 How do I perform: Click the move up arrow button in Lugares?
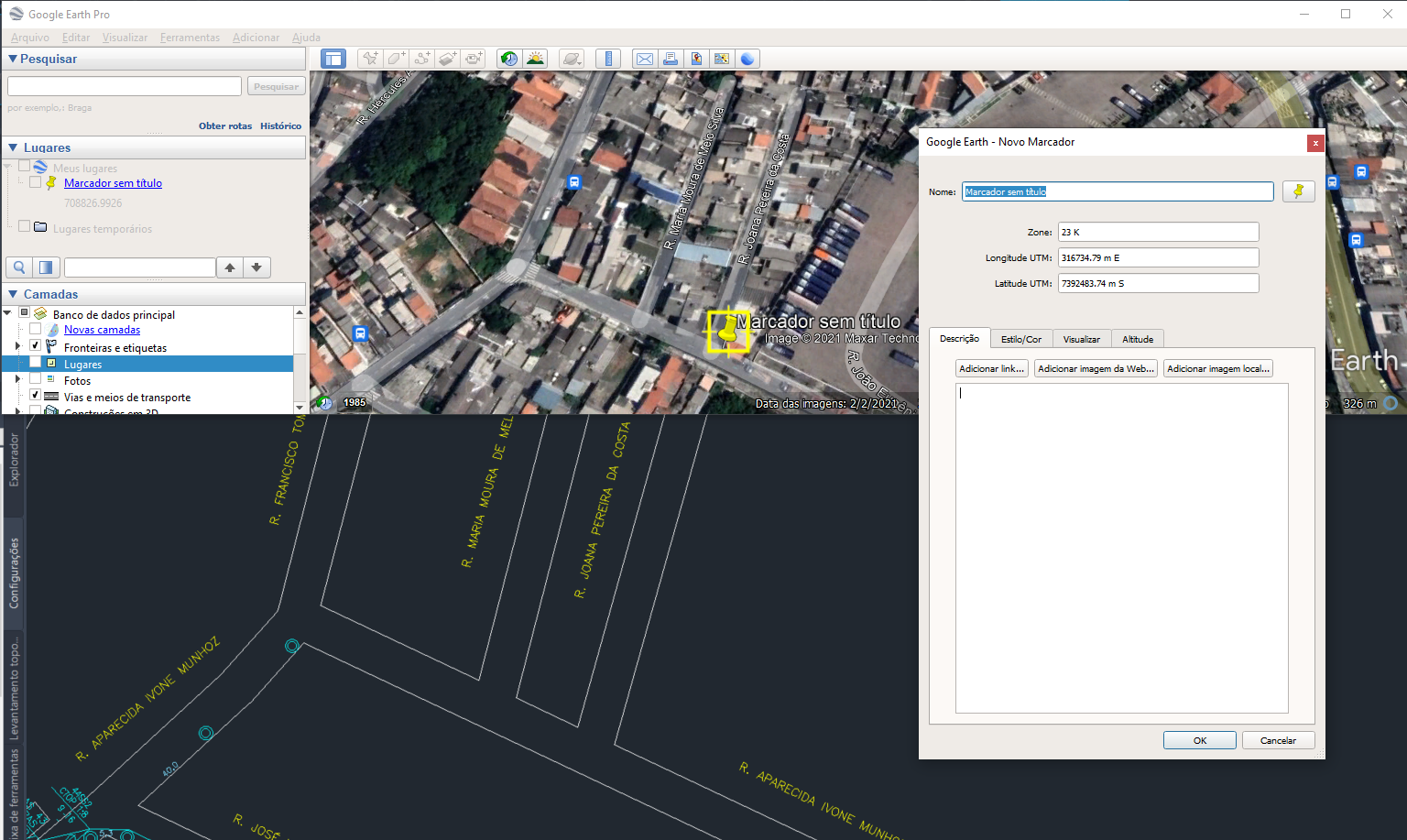(230, 267)
